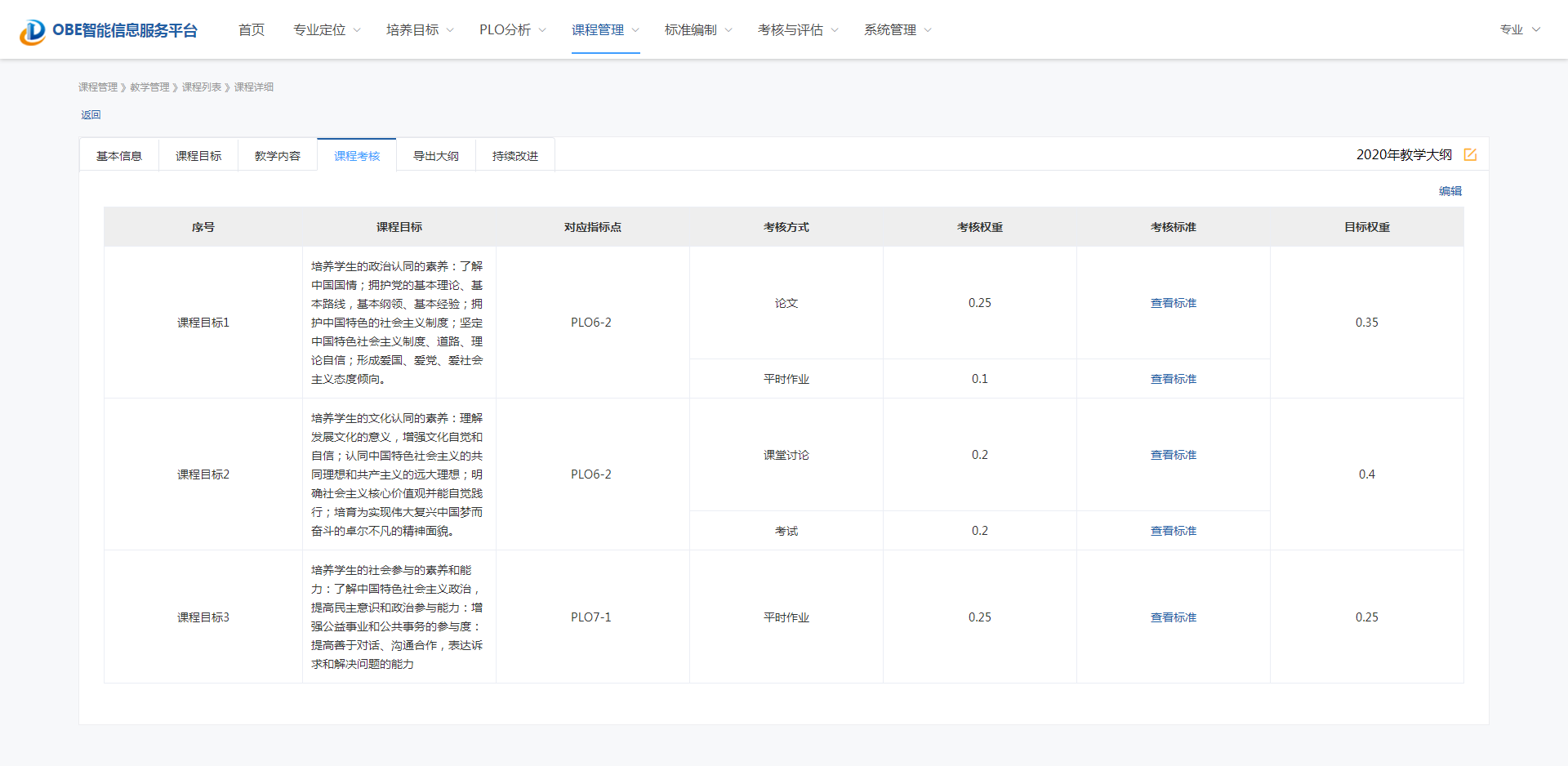
Task: Open the 专业 user dropdown at top right
Action: point(1519,29)
